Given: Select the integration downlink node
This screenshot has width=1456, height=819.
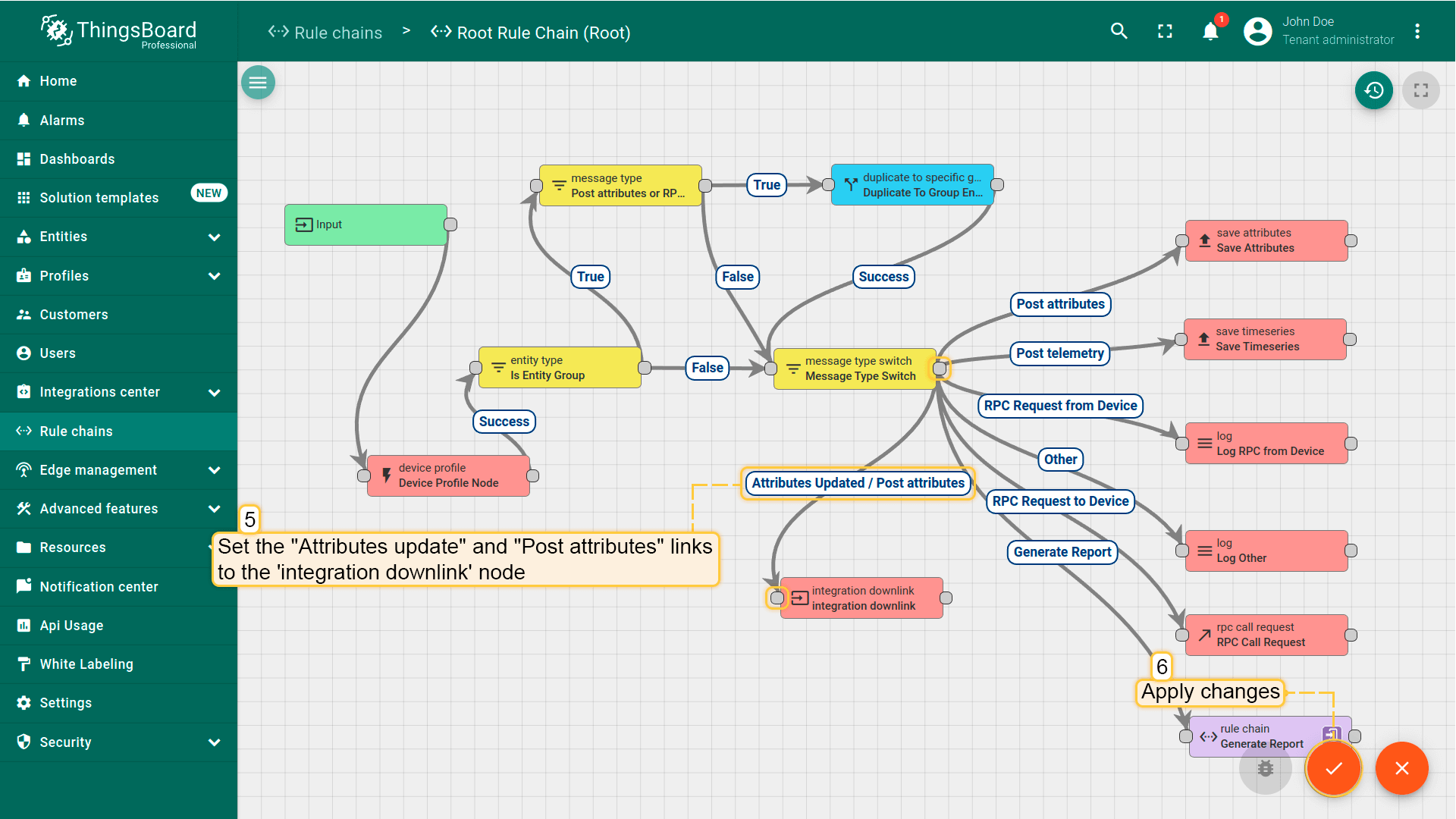Looking at the screenshot, I should click(x=862, y=598).
